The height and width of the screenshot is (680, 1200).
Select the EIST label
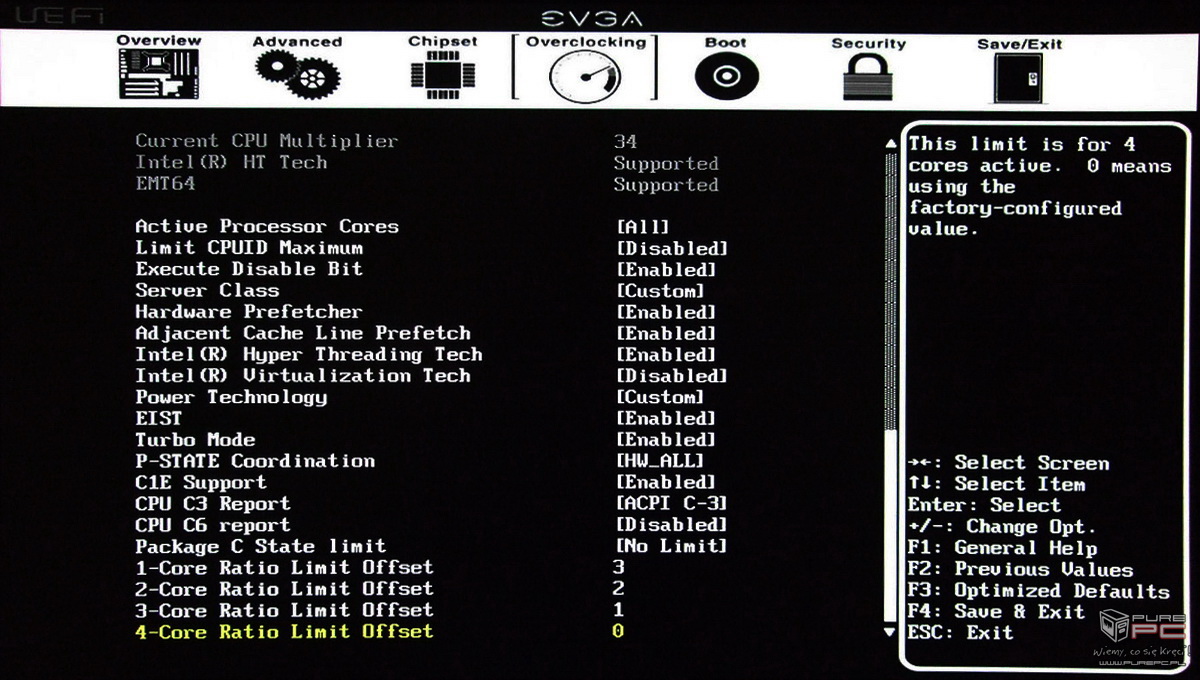pyautogui.click(x=159, y=418)
